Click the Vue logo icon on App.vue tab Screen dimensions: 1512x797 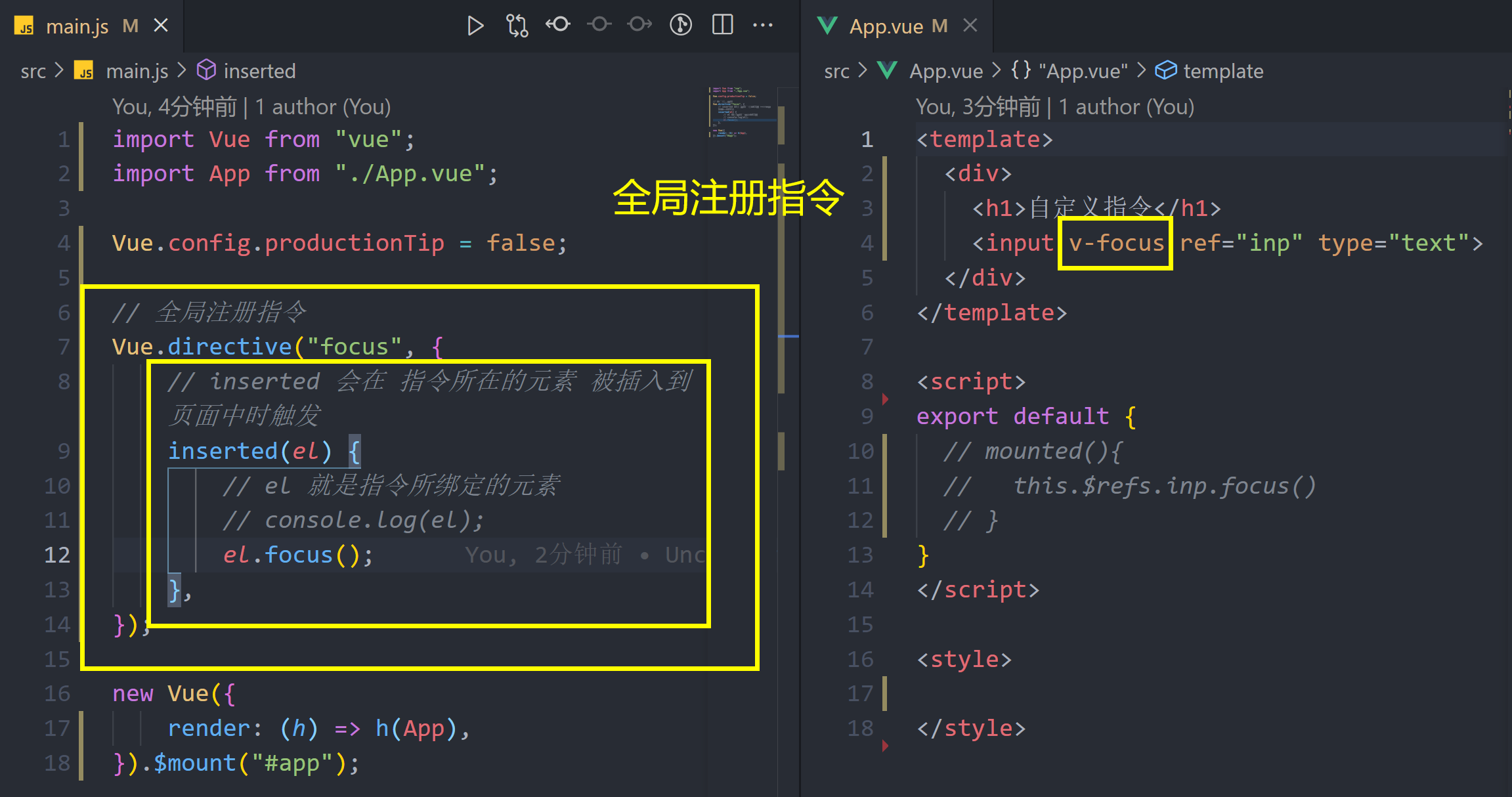tap(827, 26)
